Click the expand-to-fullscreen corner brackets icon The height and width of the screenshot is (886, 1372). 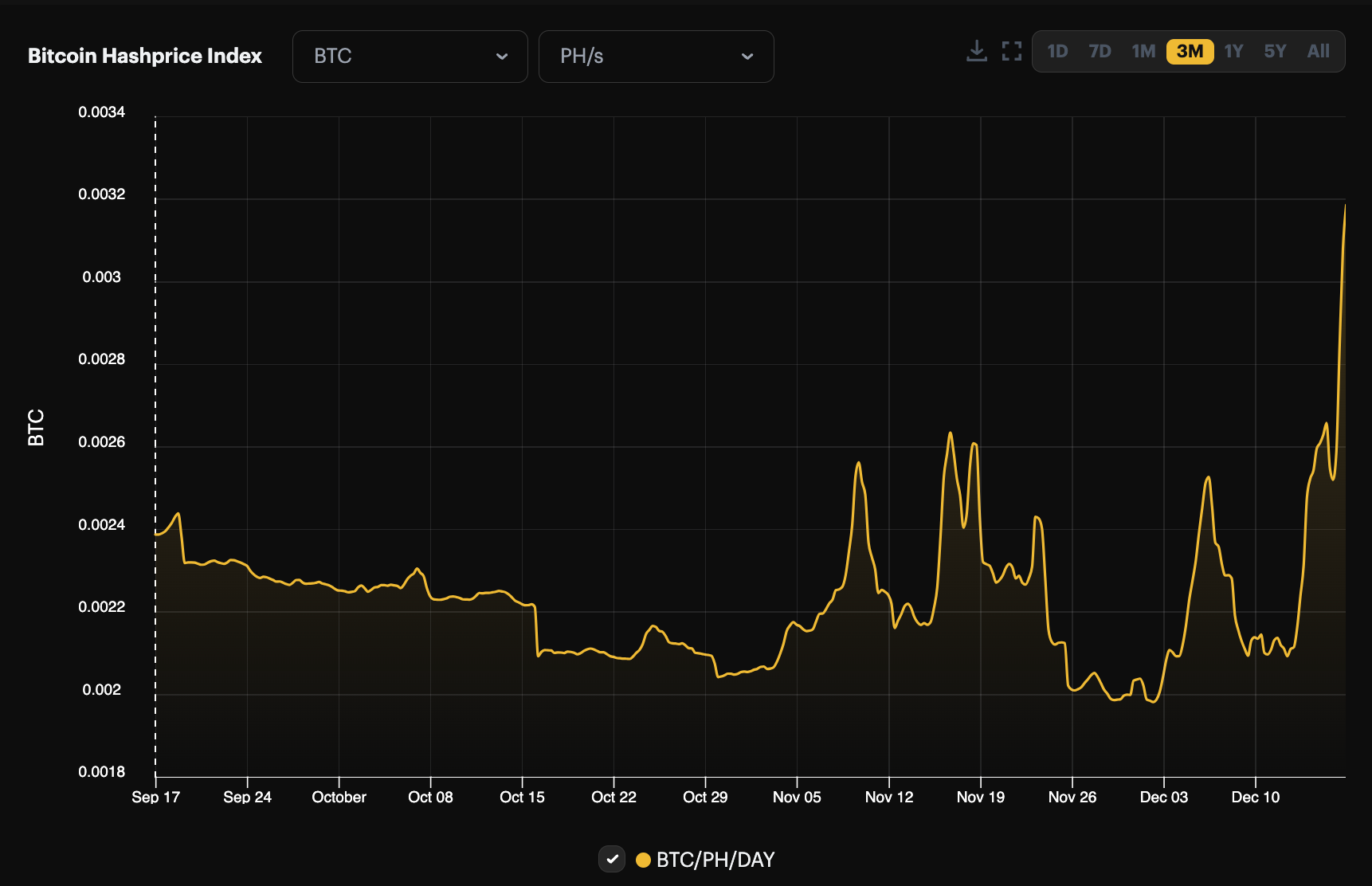1012,51
